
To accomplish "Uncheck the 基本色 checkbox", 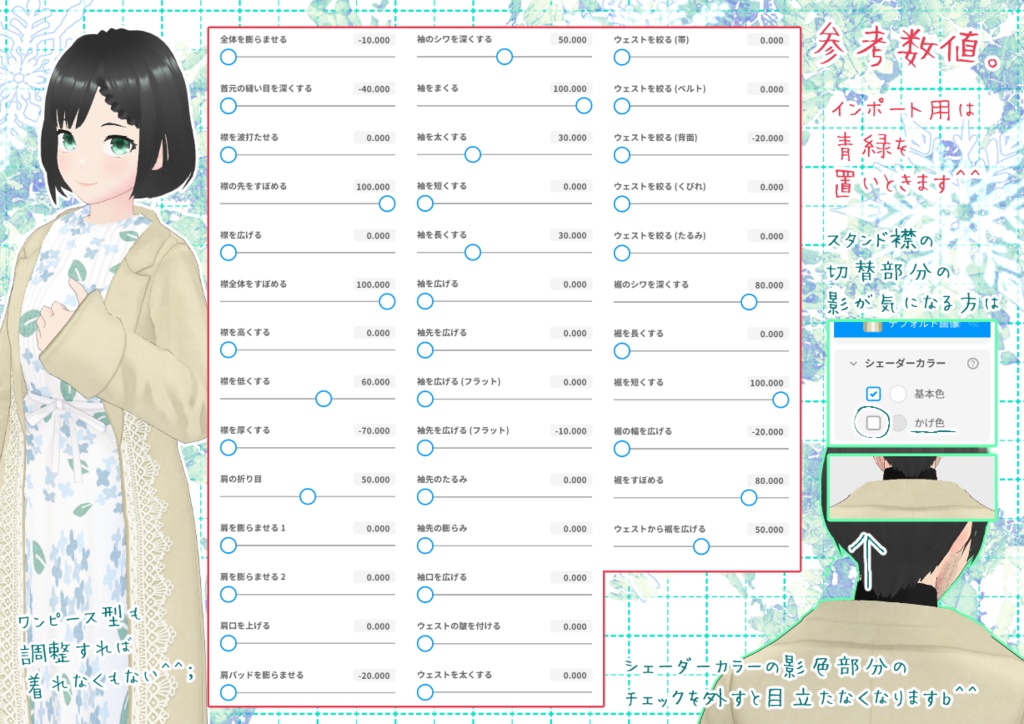I will click(x=873, y=394).
